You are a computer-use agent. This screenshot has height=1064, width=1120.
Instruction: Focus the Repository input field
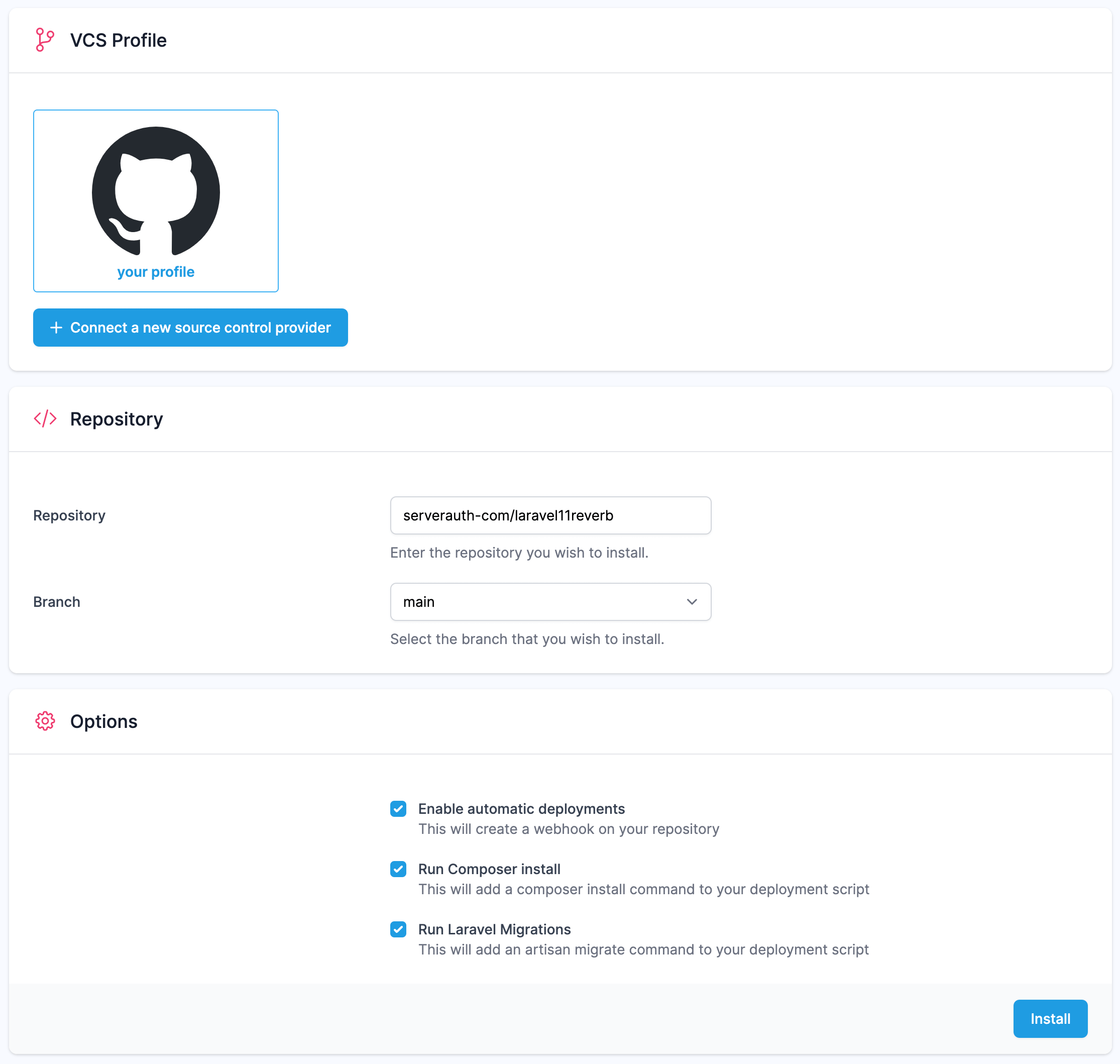[x=550, y=515]
